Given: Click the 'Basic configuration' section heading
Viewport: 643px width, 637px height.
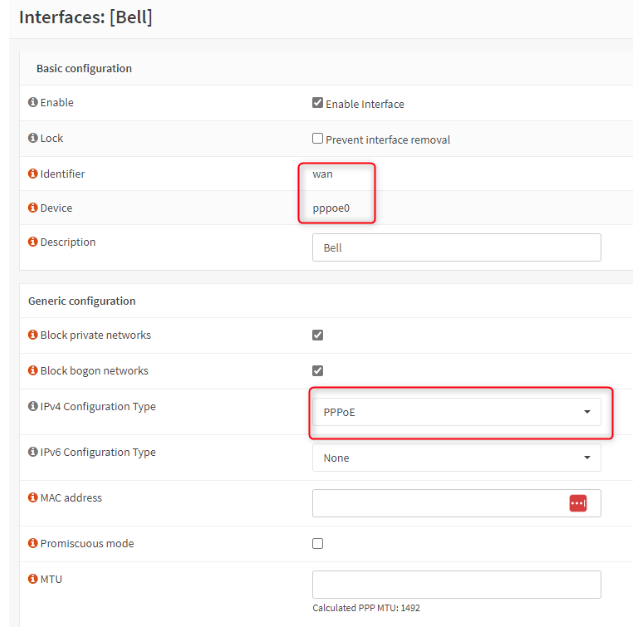Looking at the screenshot, I should (x=84, y=68).
